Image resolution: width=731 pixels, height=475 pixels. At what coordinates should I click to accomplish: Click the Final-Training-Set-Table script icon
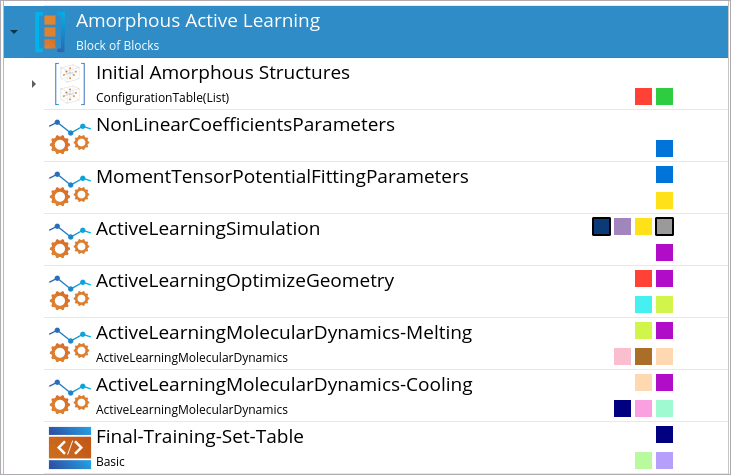(x=70, y=448)
